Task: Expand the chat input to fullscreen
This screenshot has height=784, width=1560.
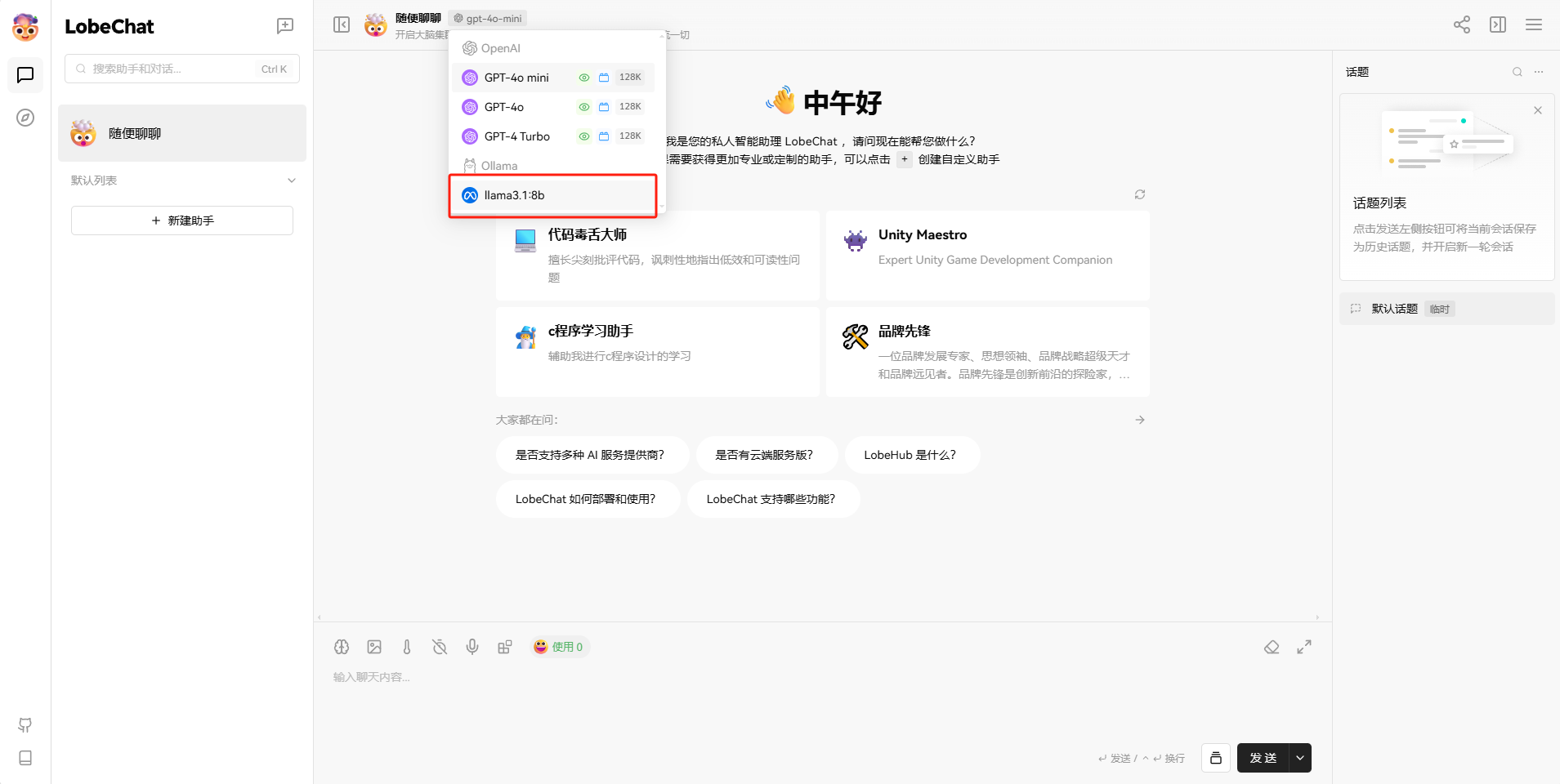Action: tap(1304, 647)
